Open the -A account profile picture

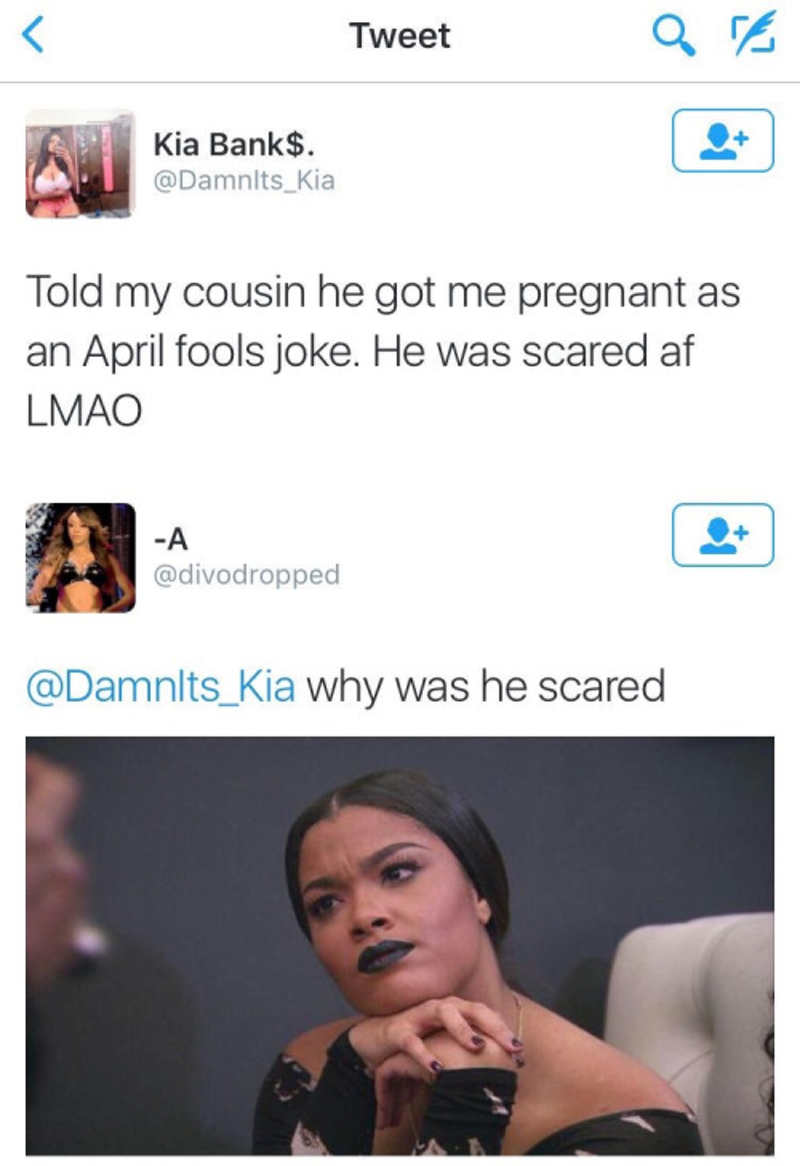click(x=80, y=558)
